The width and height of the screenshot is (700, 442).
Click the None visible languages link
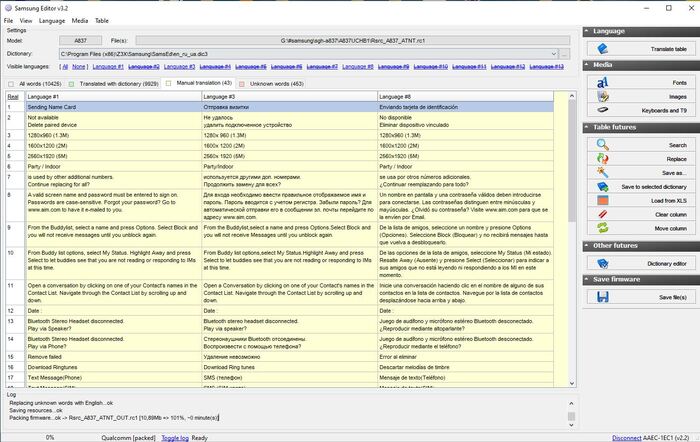79,67
